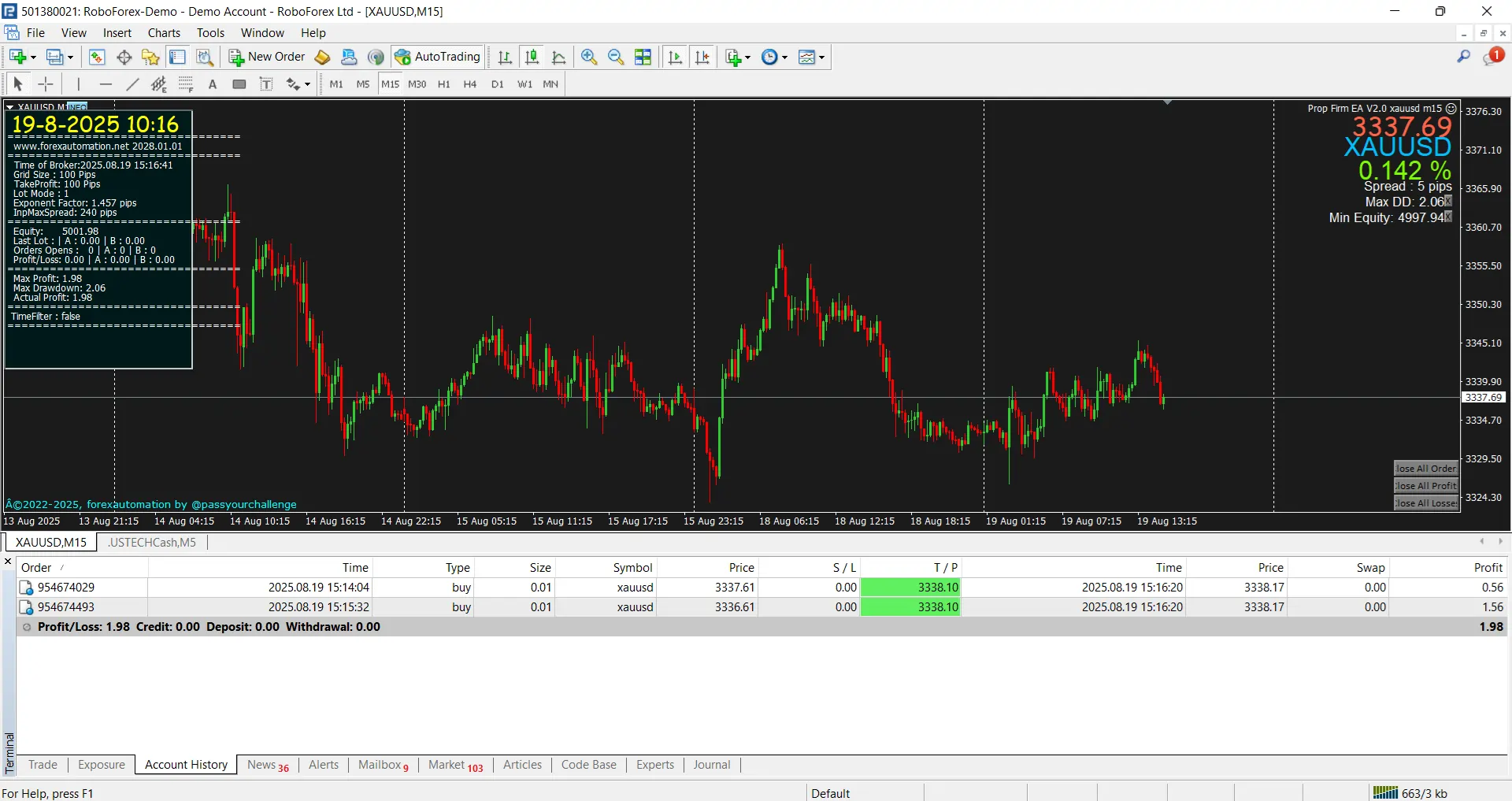The width and height of the screenshot is (1512, 801).
Task: Click the Zoom In magnifier icon
Action: [x=588, y=57]
